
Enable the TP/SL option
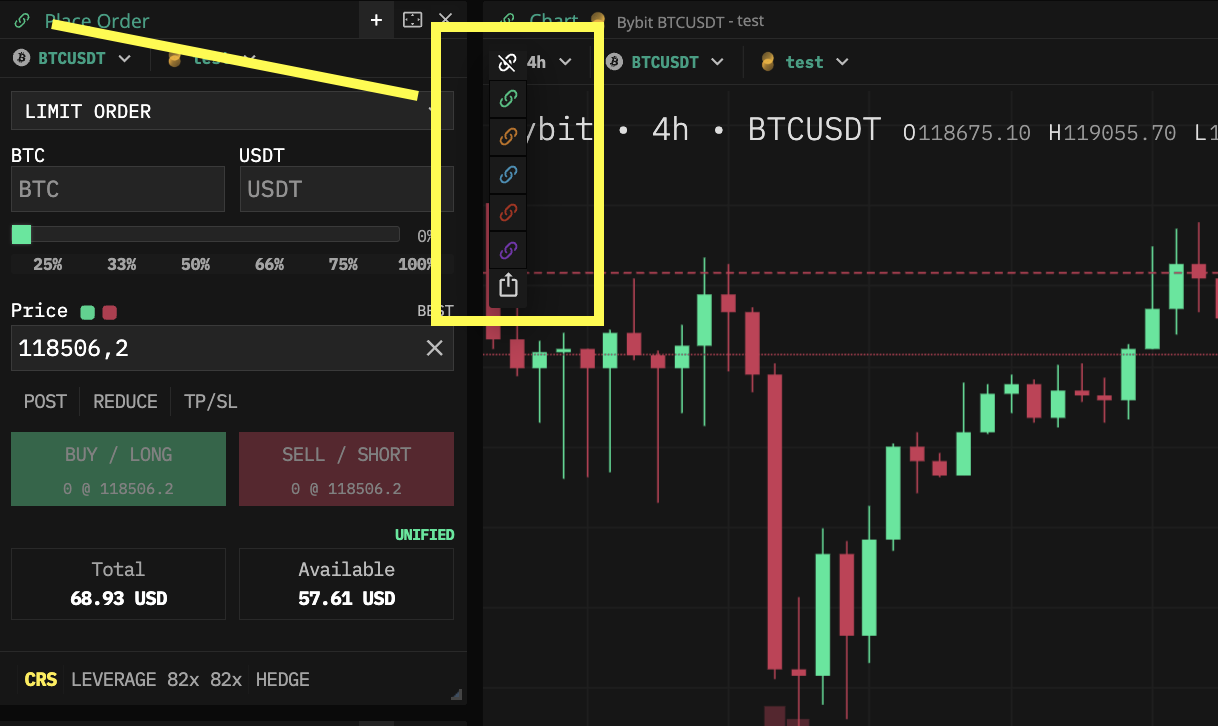tap(210, 401)
